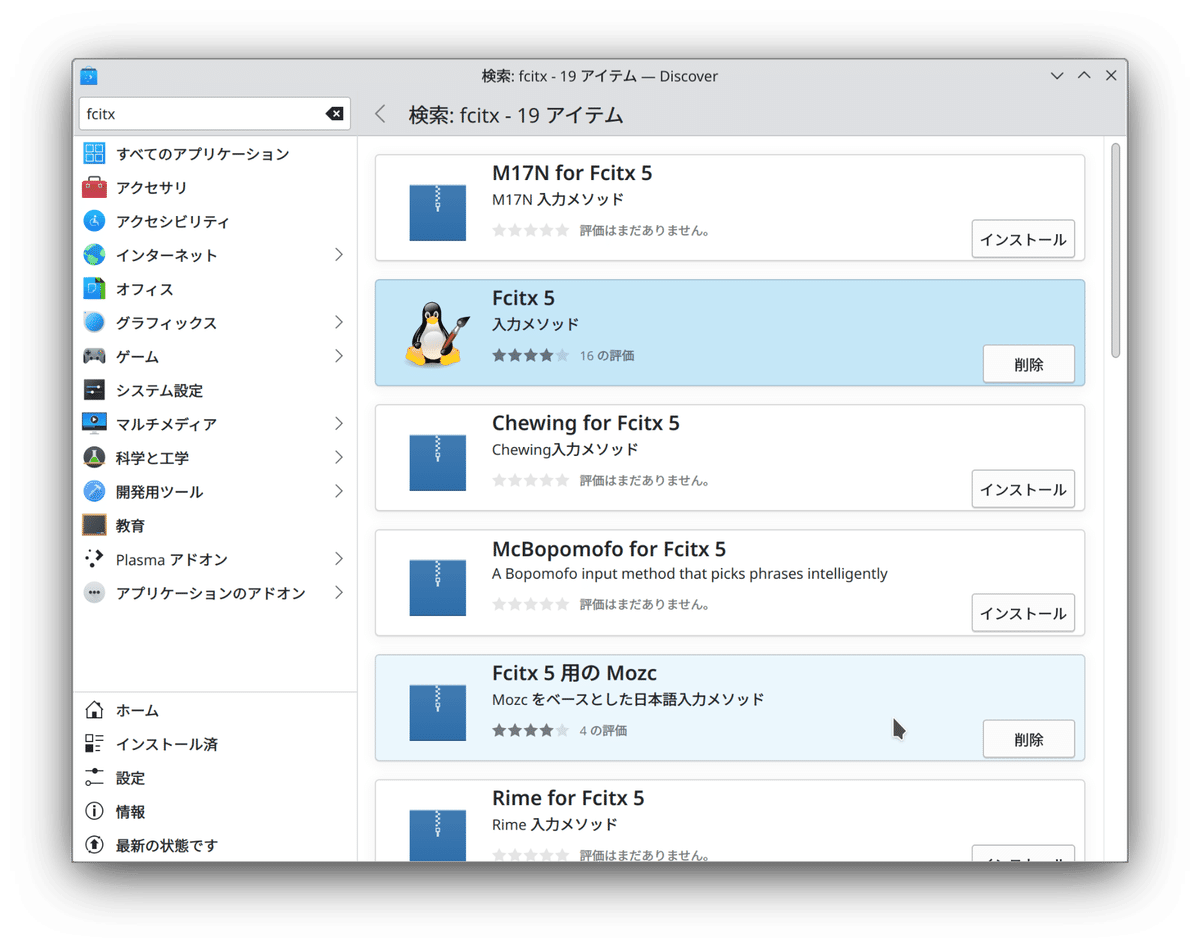The width and height of the screenshot is (1200, 948).
Task: Open the McBopomofo for Fcitx 5 title
Action: [609, 549]
